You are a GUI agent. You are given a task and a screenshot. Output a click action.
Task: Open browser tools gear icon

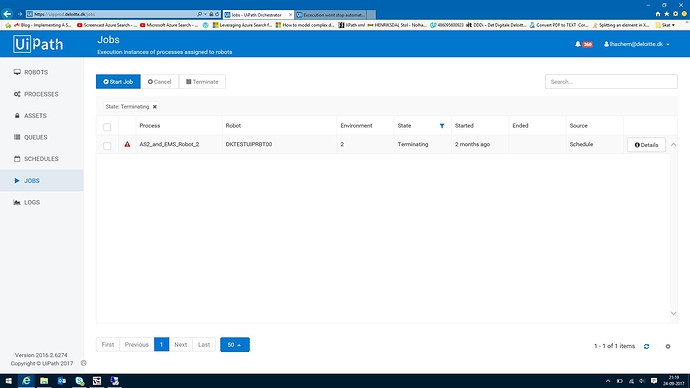click(x=675, y=14)
